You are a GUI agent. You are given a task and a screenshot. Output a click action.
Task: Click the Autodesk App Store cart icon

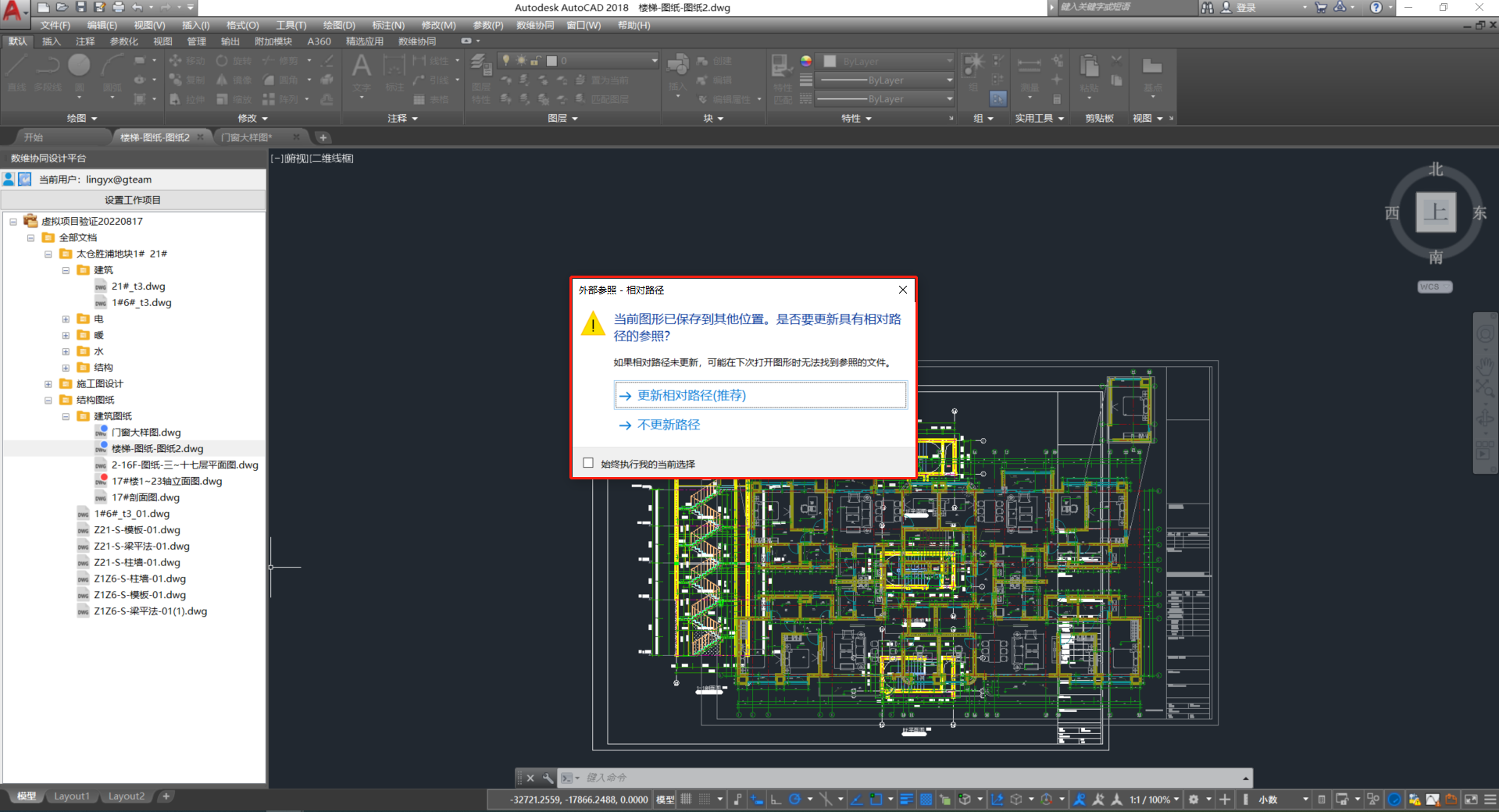[1321, 7]
